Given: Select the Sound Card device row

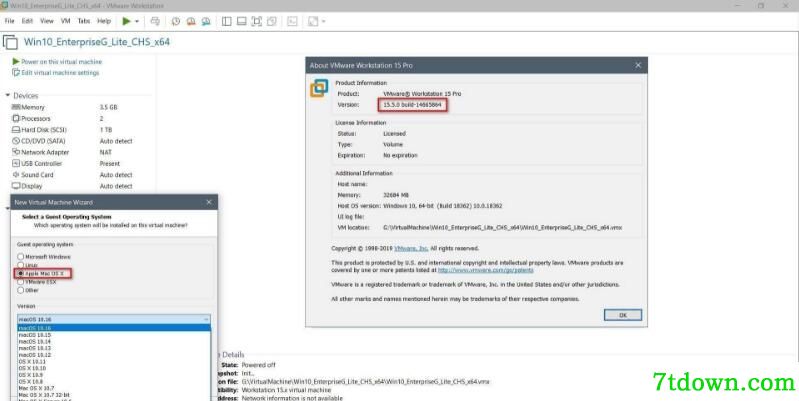Looking at the screenshot, I should coord(71,174).
